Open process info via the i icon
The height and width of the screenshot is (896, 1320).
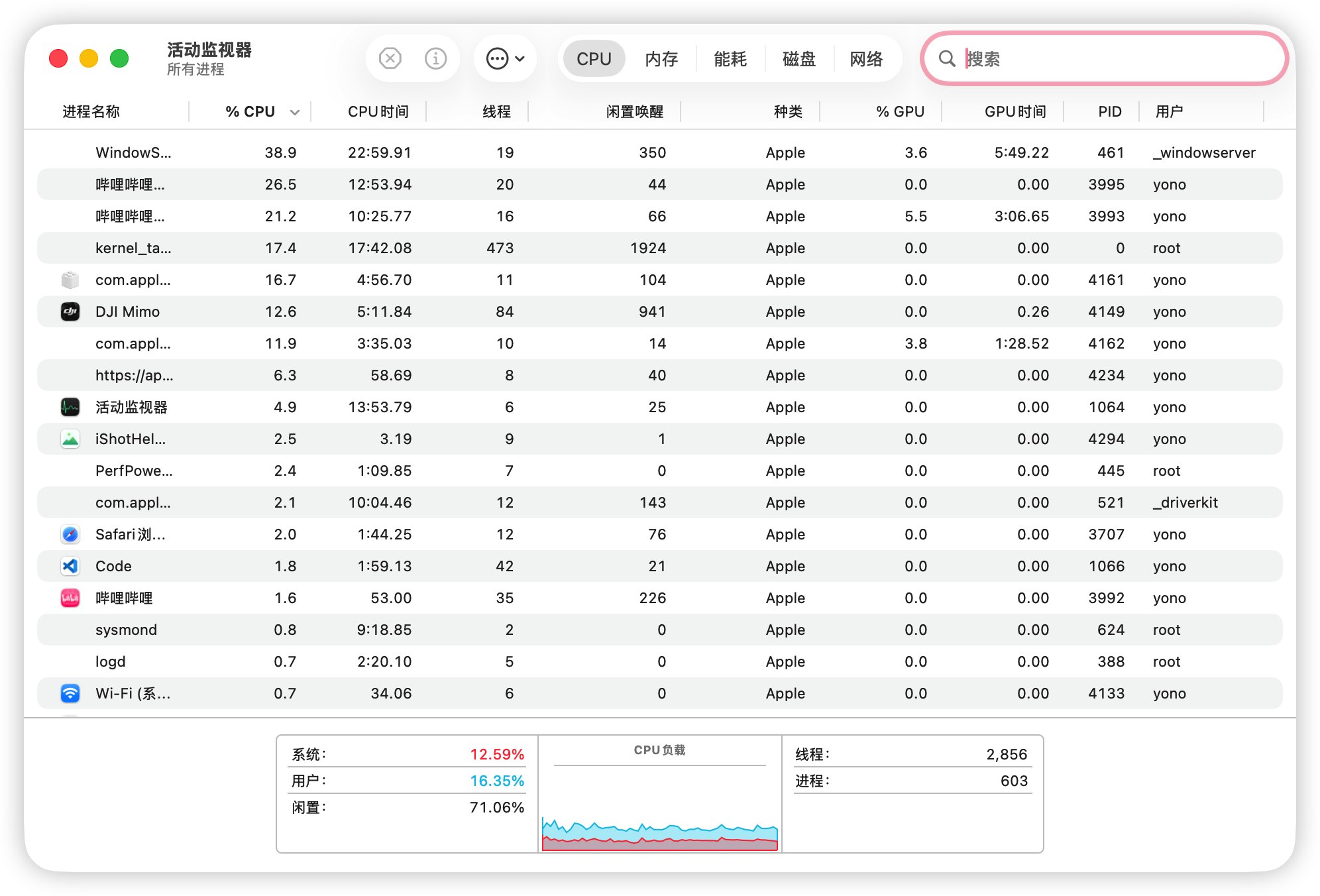click(435, 59)
